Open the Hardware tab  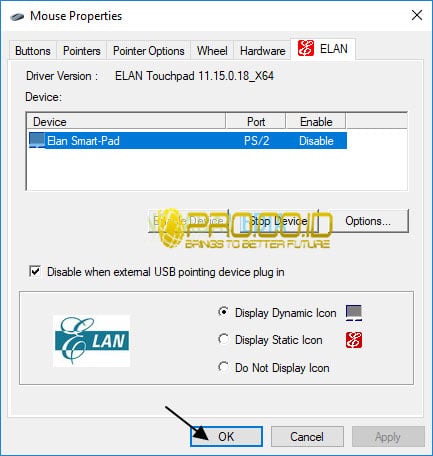[263, 51]
